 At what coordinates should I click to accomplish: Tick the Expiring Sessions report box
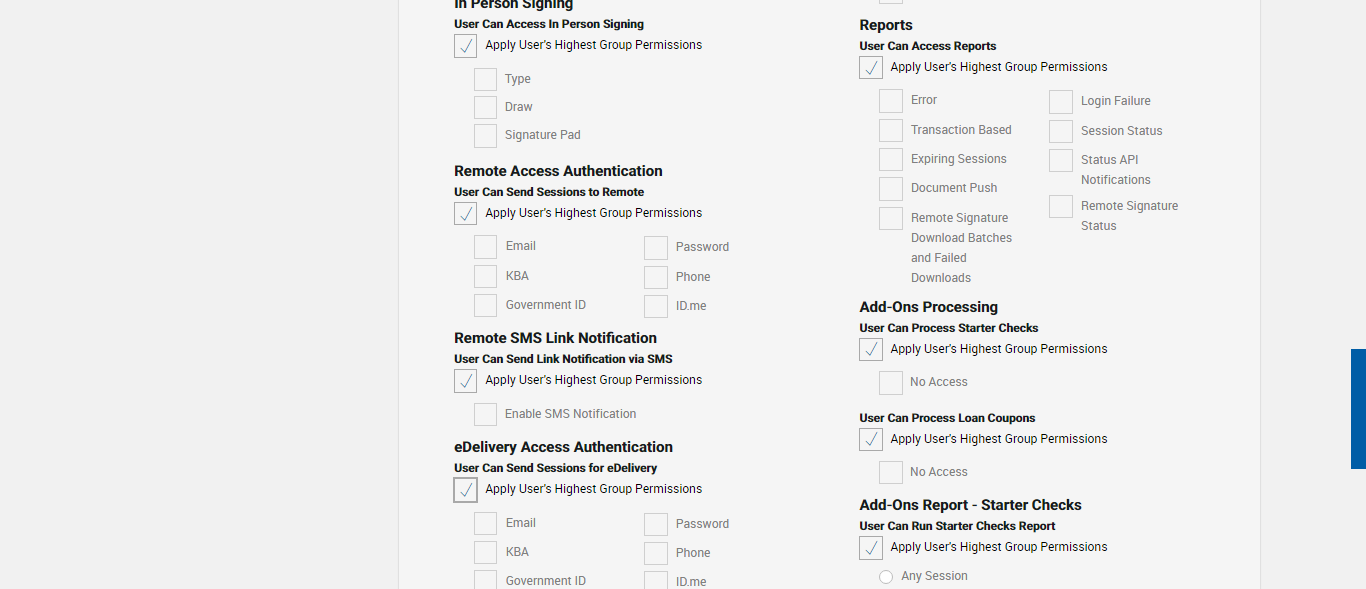point(891,160)
